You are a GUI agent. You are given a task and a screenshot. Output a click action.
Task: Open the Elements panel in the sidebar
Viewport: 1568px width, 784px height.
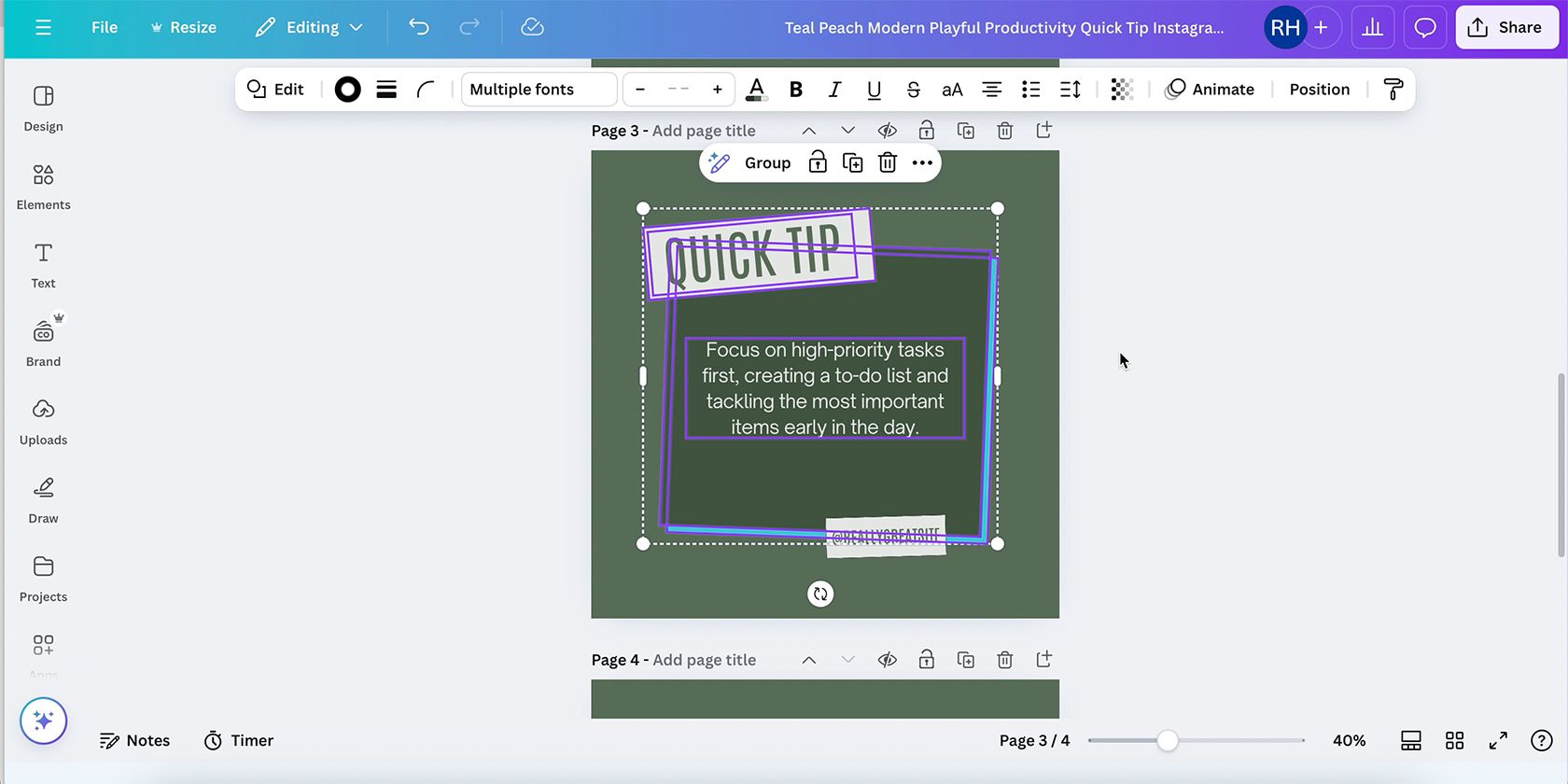[x=43, y=187]
